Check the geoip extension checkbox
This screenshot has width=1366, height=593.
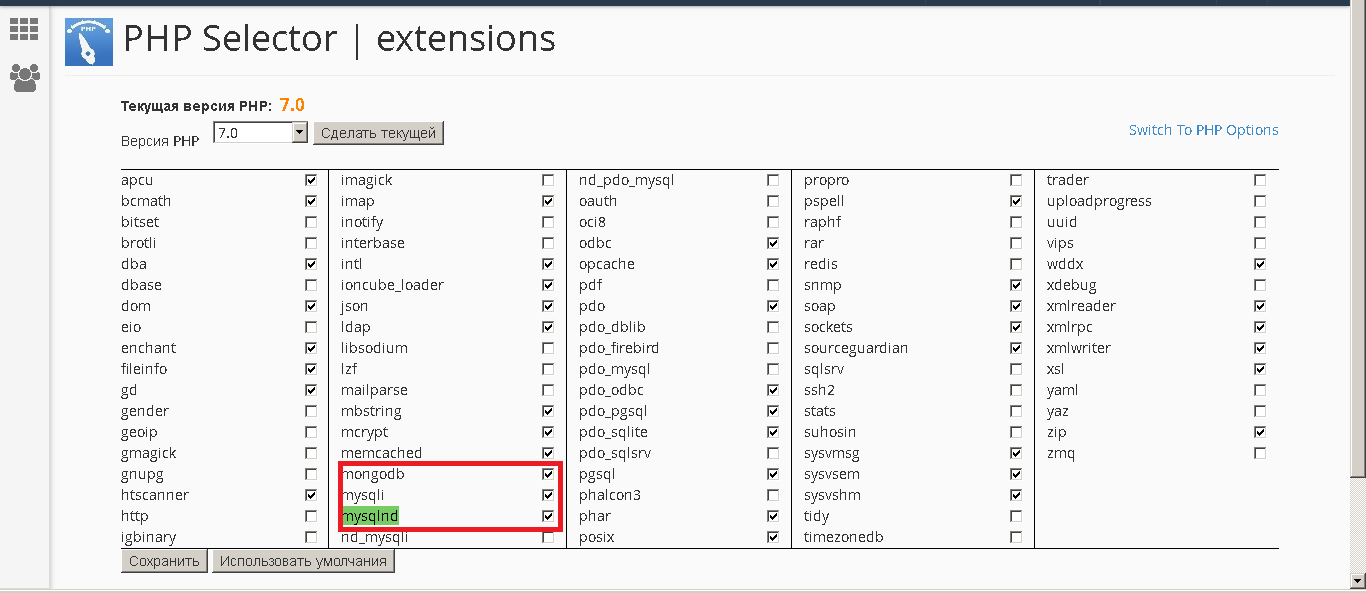(311, 432)
